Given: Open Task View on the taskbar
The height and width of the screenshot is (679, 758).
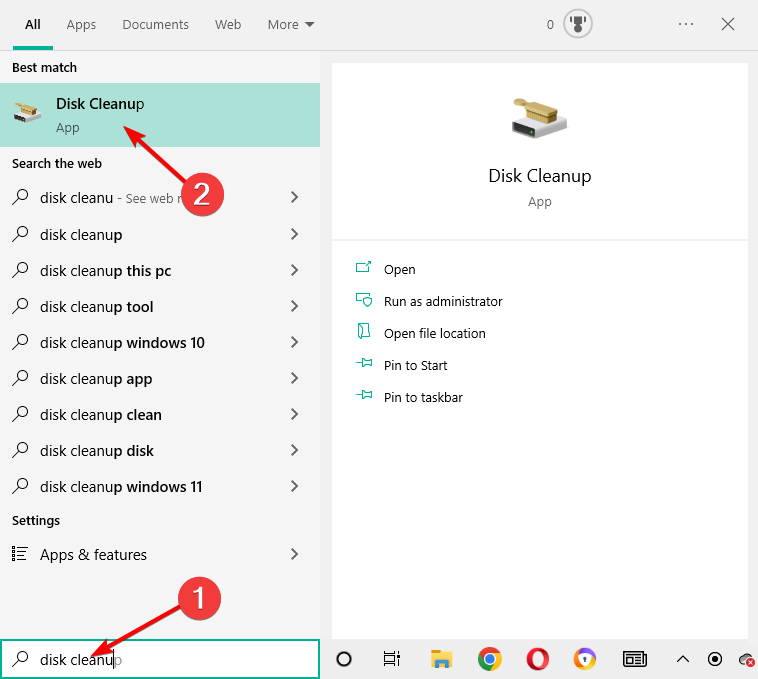Looking at the screenshot, I should tap(392, 659).
